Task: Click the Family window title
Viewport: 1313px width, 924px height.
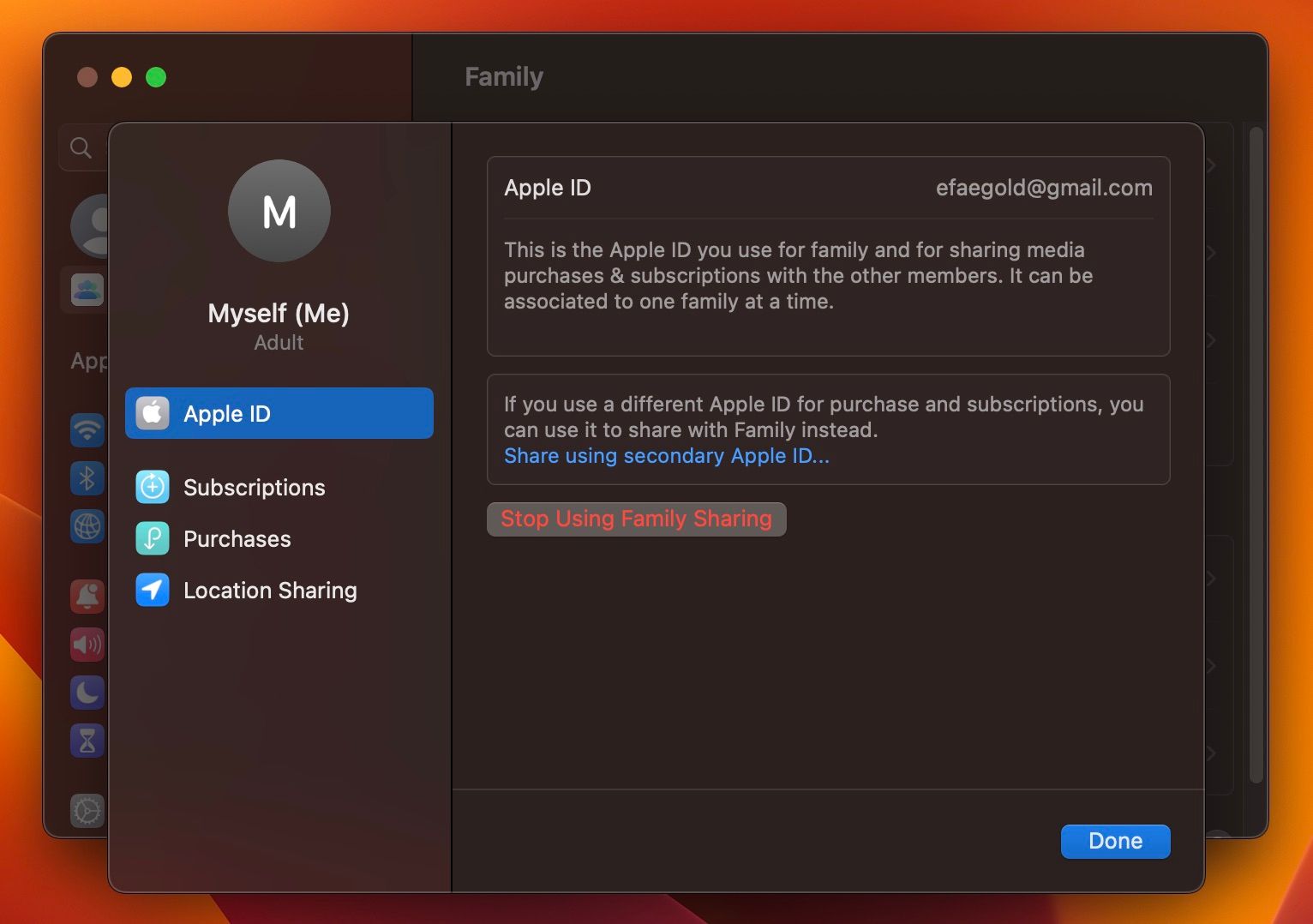Action: click(x=504, y=77)
